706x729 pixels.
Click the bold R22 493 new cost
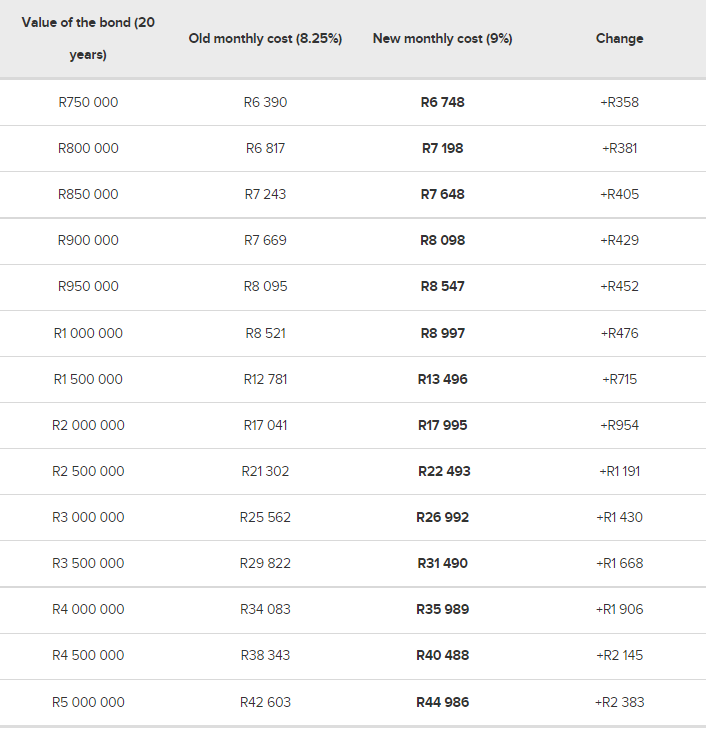(444, 471)
